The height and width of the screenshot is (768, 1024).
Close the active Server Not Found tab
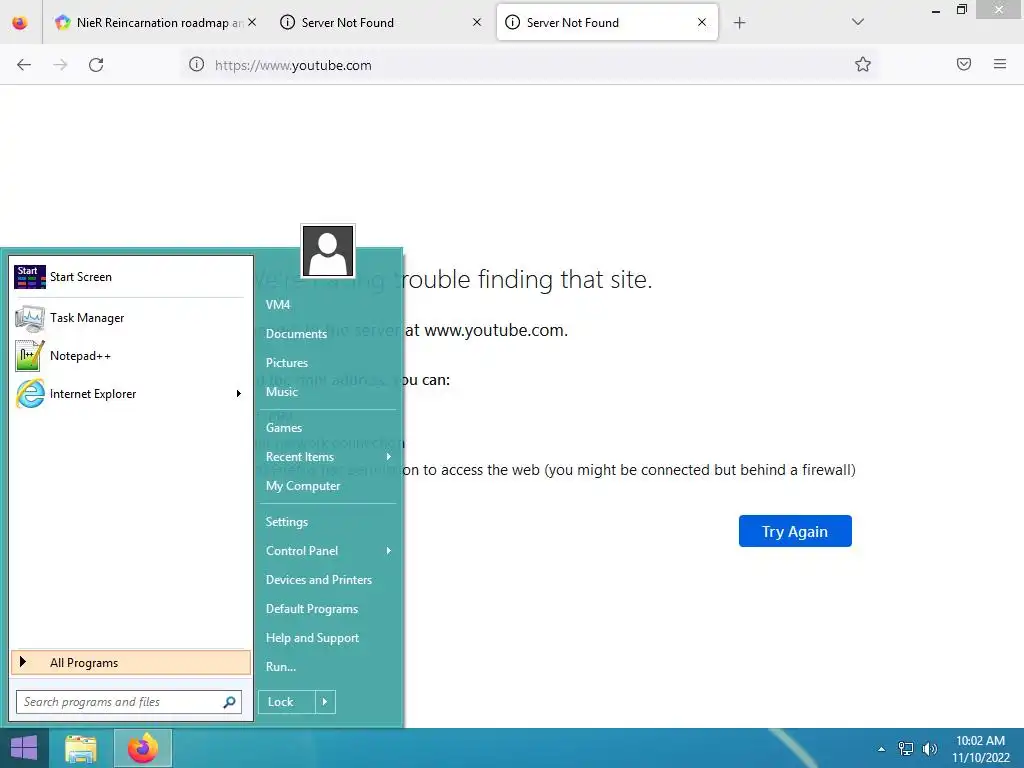click(702, 22)
